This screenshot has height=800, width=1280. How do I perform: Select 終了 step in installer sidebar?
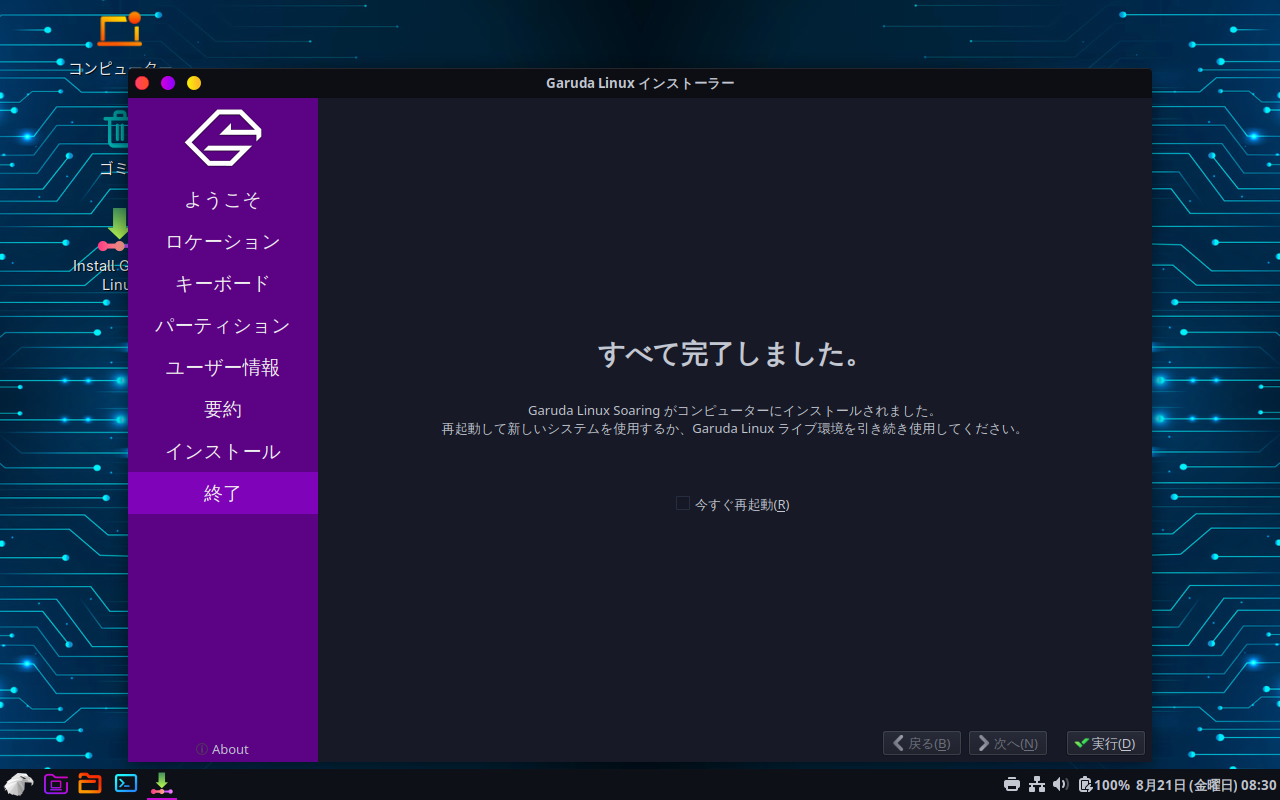(x=223, y=493)
